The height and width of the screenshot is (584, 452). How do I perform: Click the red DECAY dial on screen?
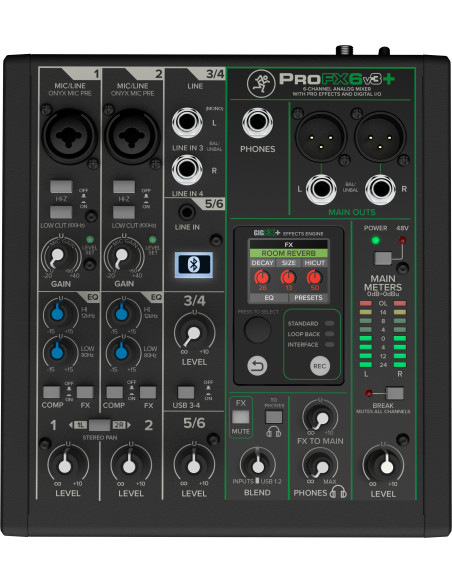262,277
